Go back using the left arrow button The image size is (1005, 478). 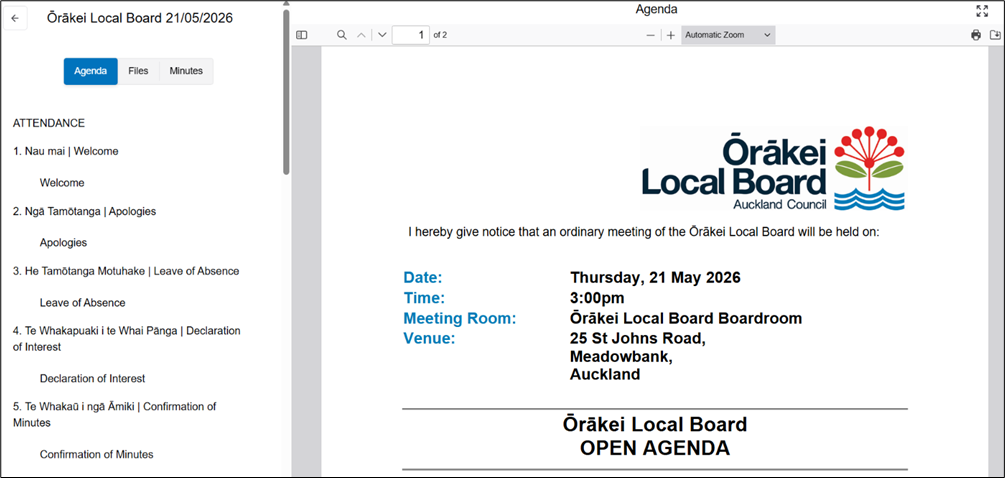[15, 19]
